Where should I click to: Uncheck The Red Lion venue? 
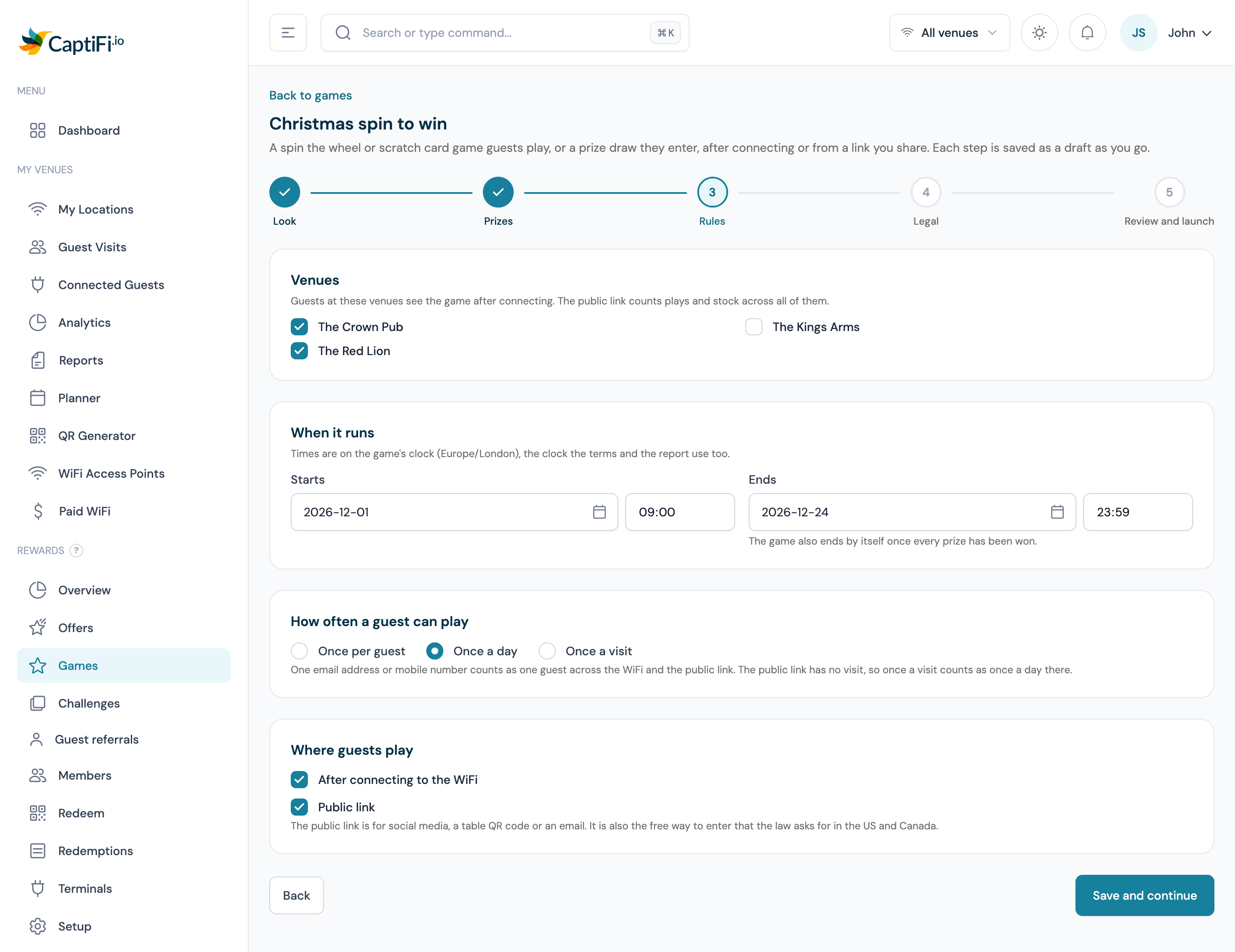[x=299, y=350]
